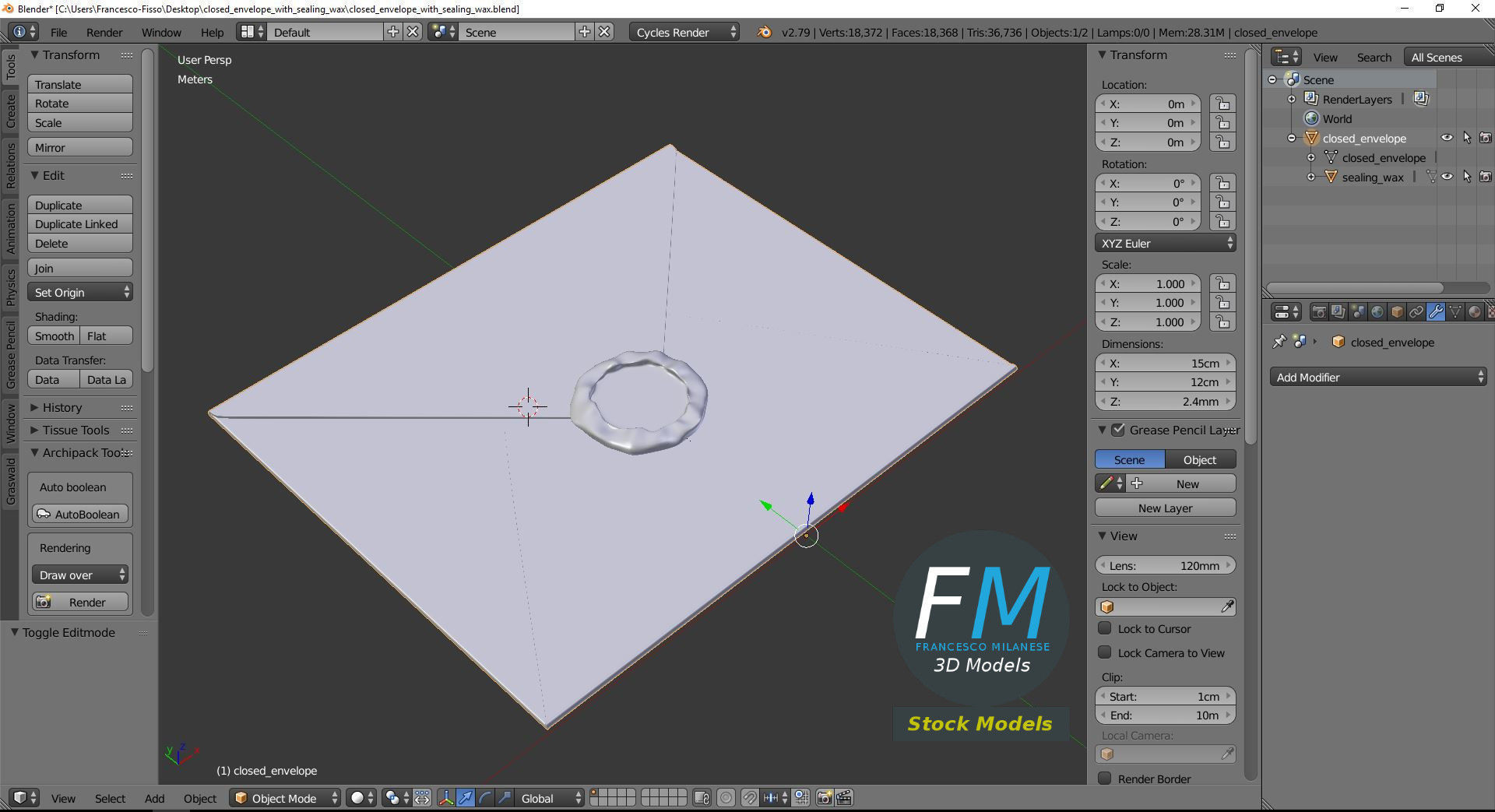Screen dimensions: 1495x812
Task: Enable the Lock Camera to View checkbox
Action: (x=1104, y=652)
